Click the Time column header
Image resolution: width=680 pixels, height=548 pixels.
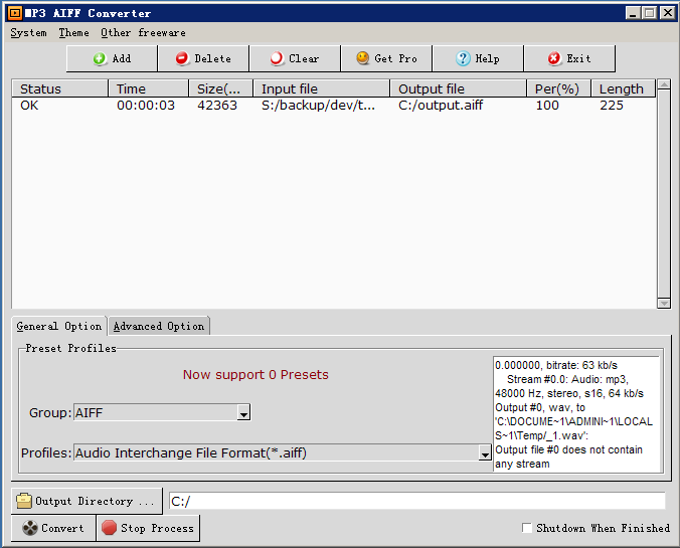148,88
